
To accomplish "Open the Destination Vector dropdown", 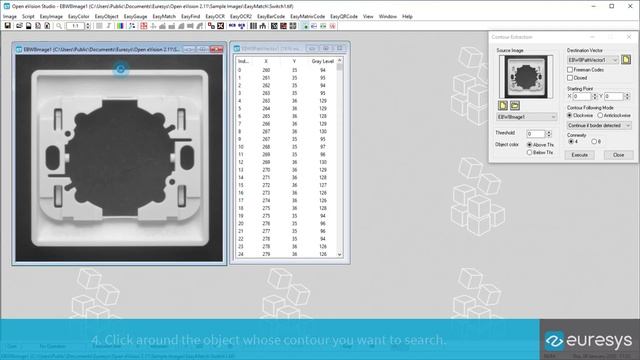I will pyautogui.click(x=593, y=60).
